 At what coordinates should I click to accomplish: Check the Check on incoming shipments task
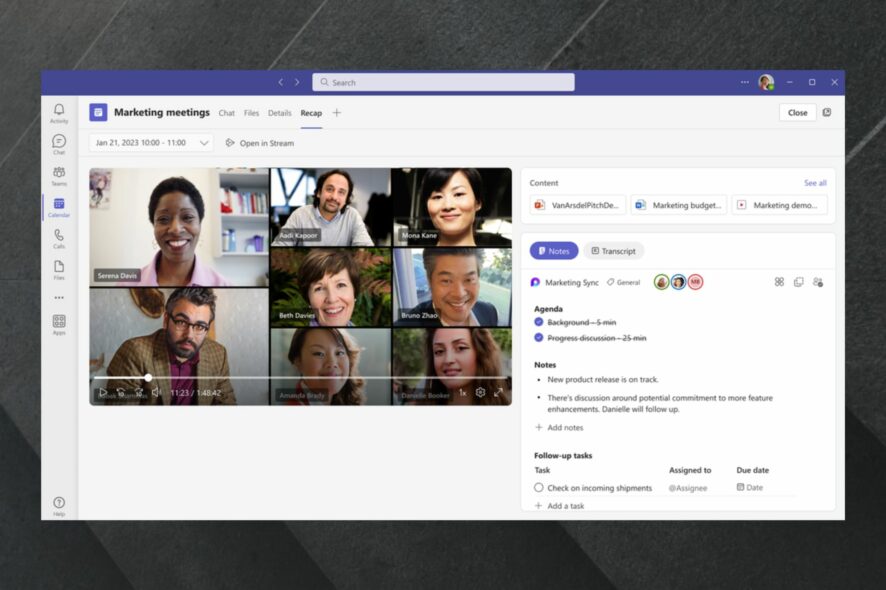pos(538,487)
